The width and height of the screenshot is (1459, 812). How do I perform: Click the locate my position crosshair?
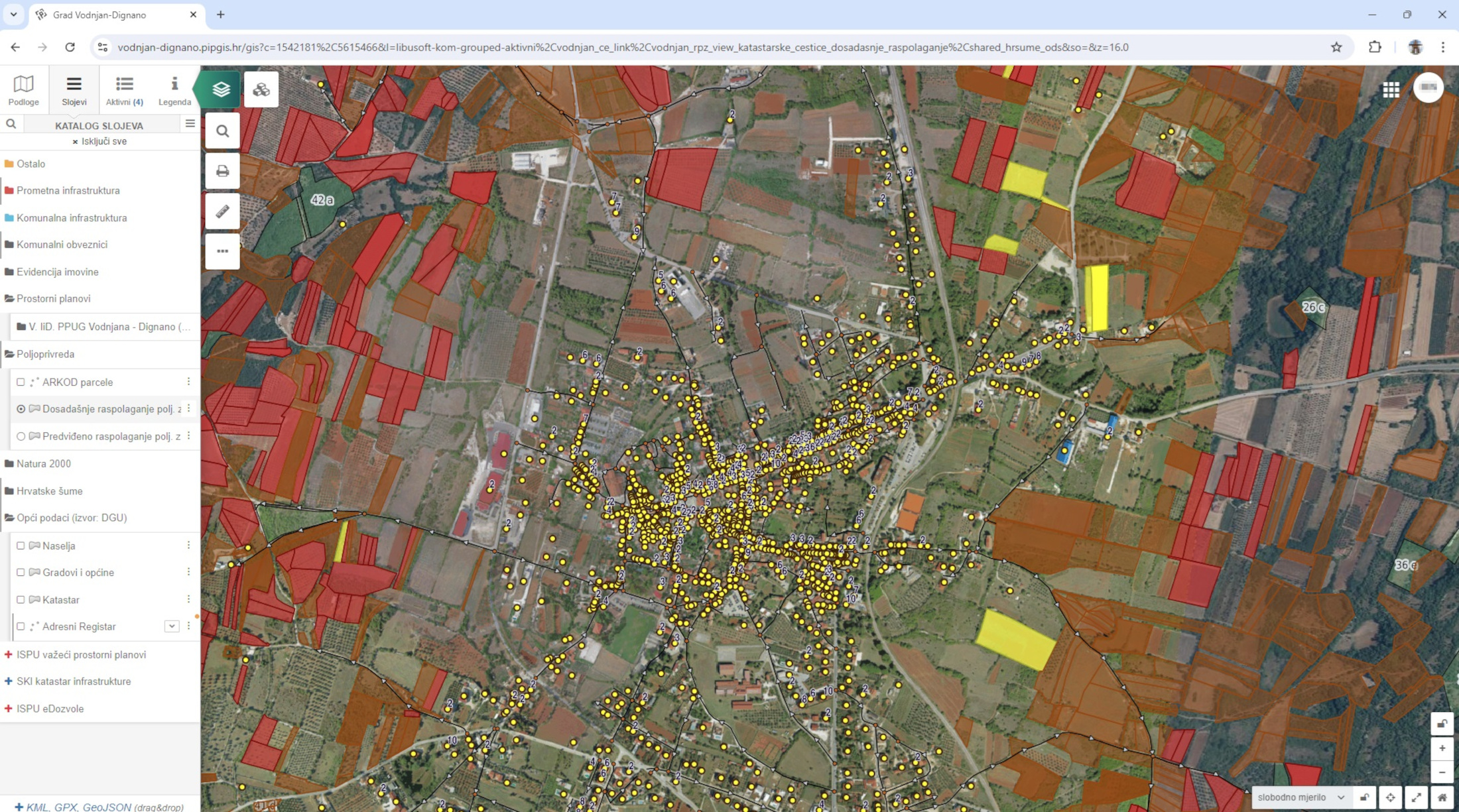1390,797
